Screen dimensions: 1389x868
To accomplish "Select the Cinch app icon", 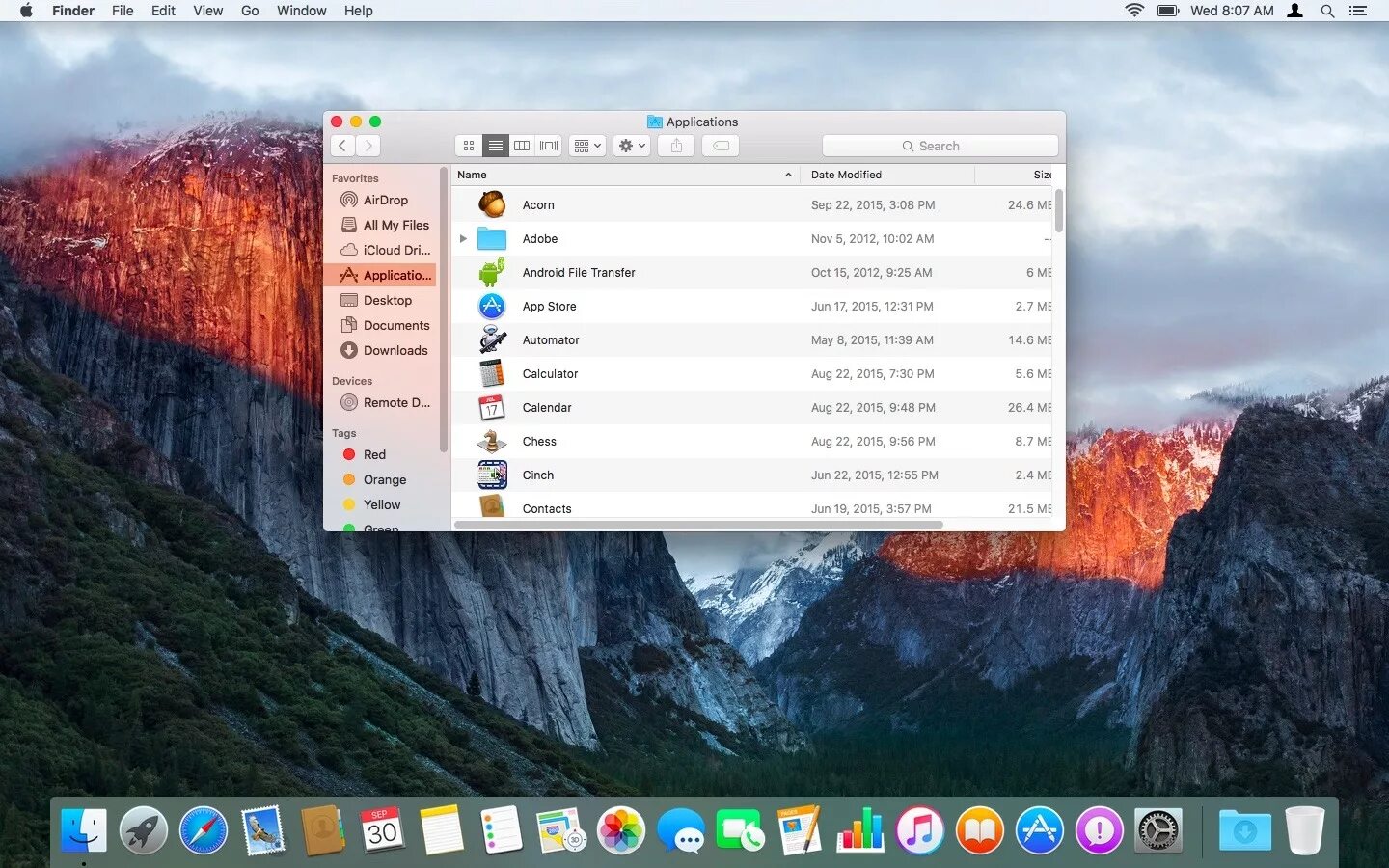I will coord(492,475).
